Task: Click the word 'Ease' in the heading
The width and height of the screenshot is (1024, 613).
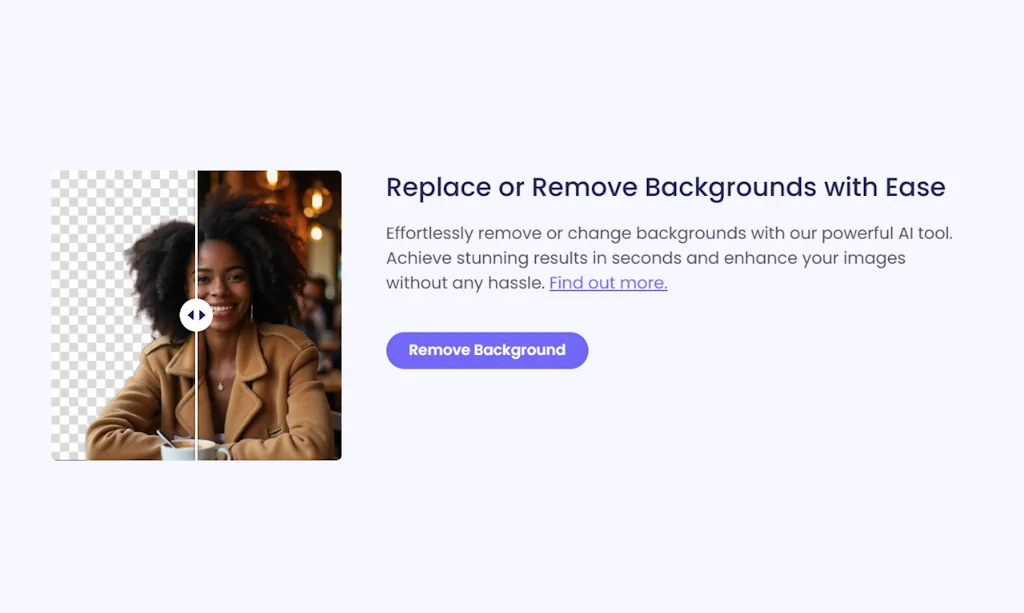Action: point(915,187)
